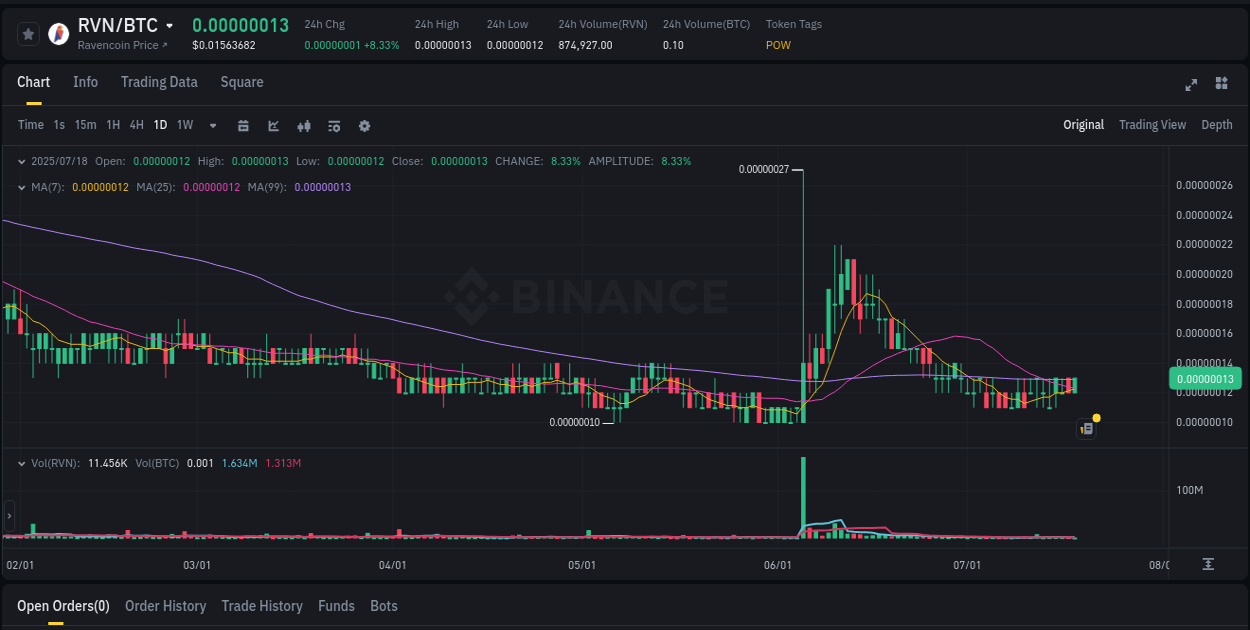Click the trade panel icon with yellow dot
The image size is (1250, 630).
coord(1087,428)
